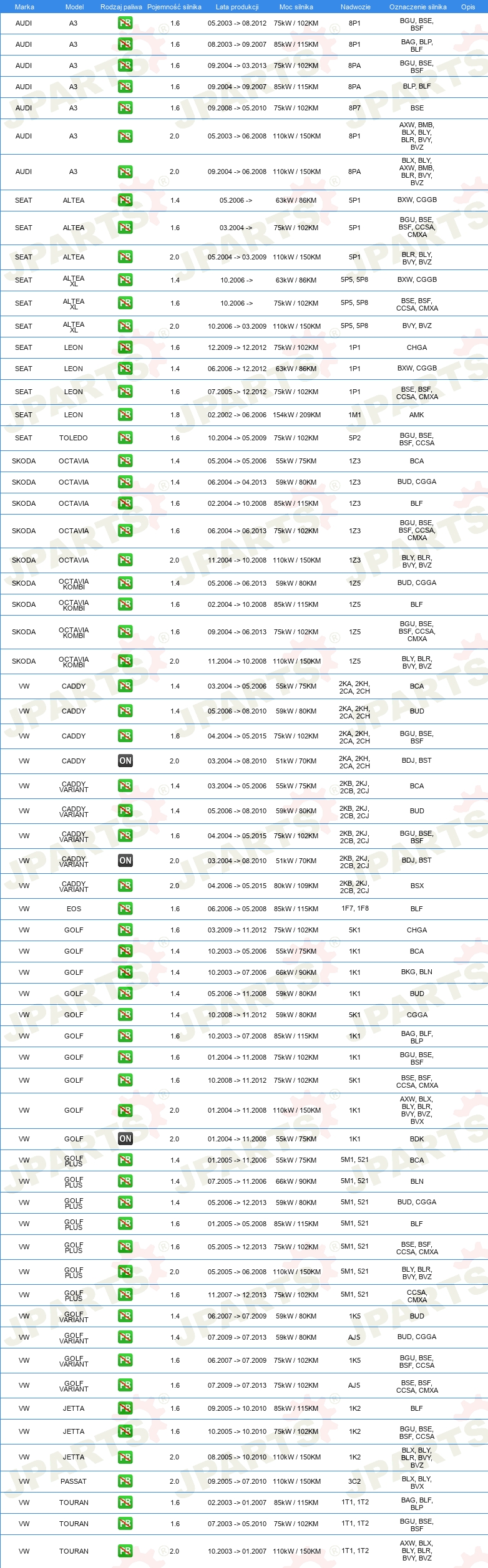
Task: Click the petrol icon in Seat Leon AMK row
Action: [125, 414]
